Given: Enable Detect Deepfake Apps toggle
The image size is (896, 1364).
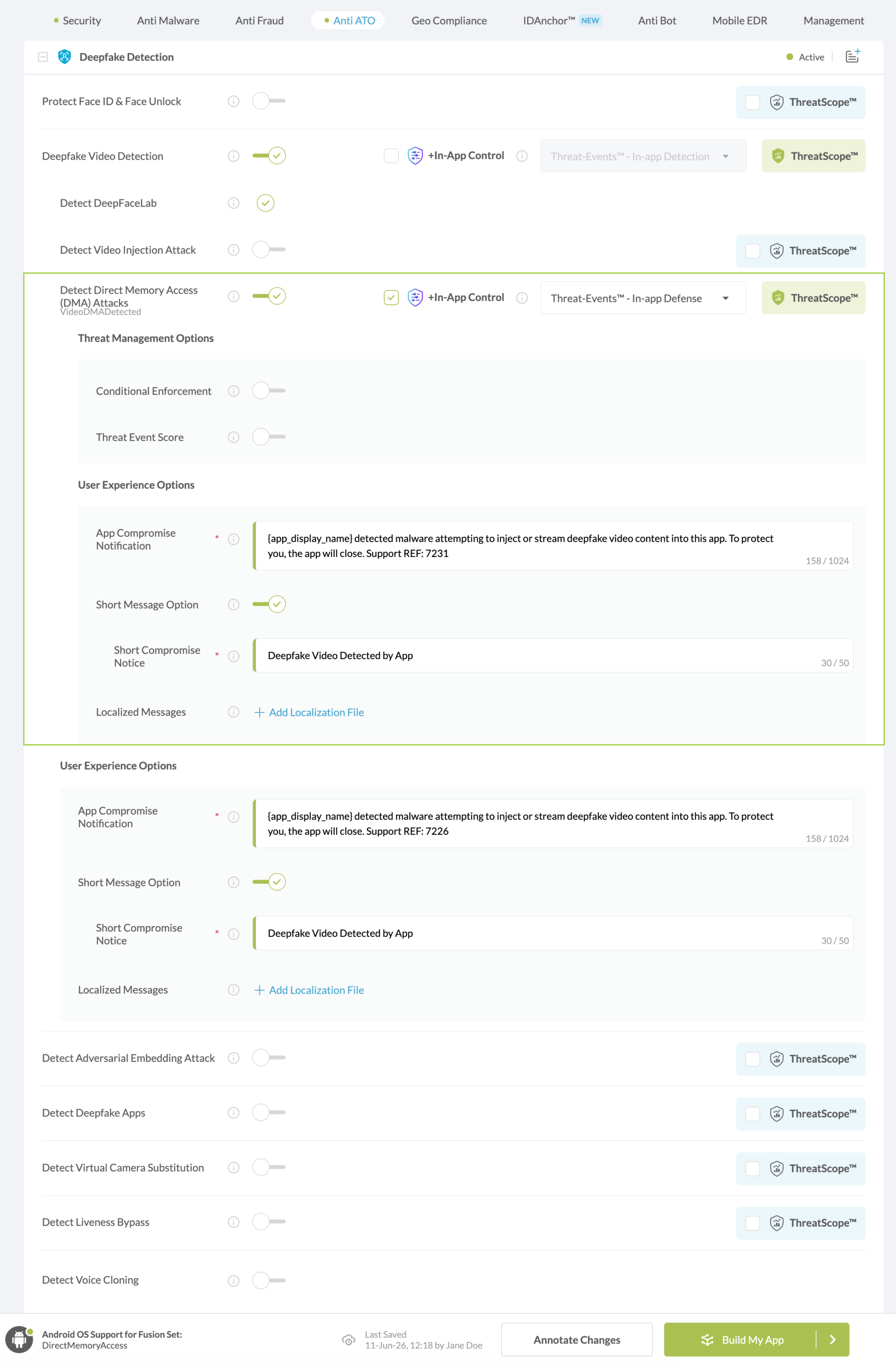Looking at the screenshot, I should click(269, 1112).
